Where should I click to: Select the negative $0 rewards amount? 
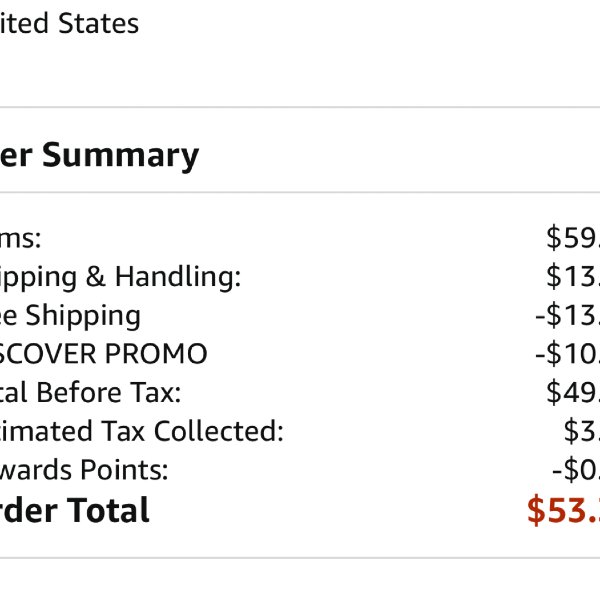point(576,470)
